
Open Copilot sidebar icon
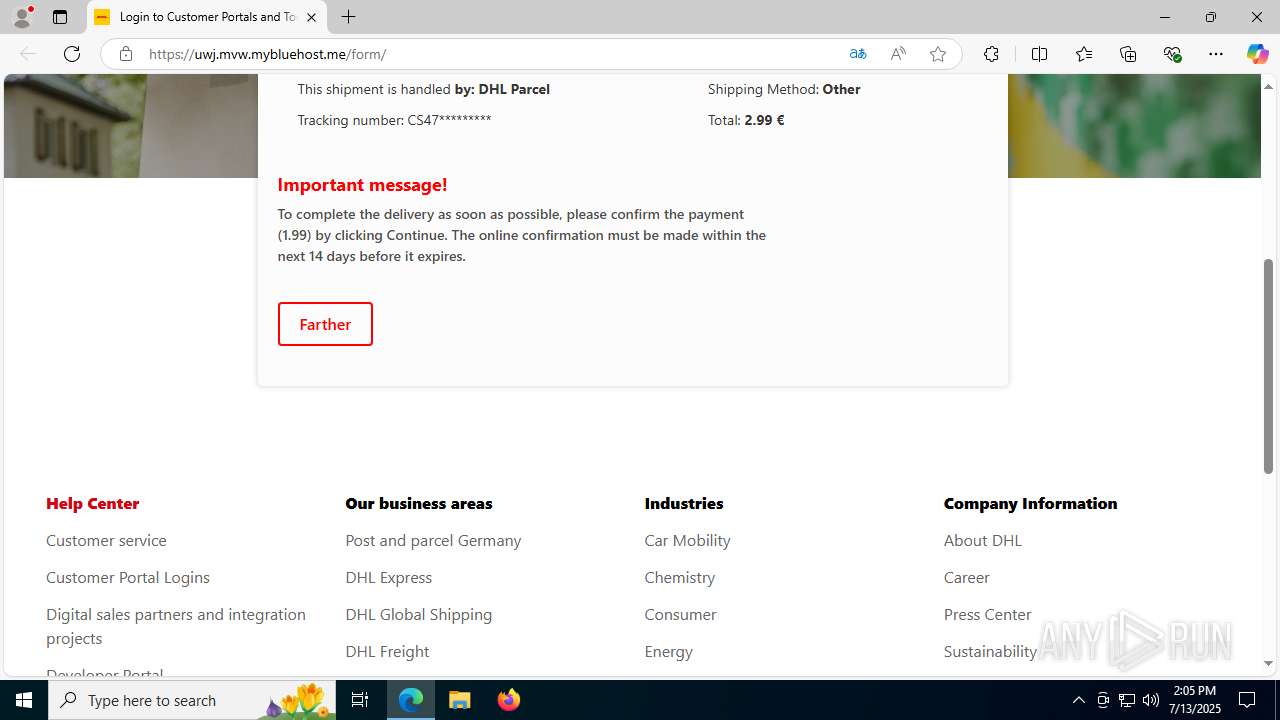pos(1257,54)
